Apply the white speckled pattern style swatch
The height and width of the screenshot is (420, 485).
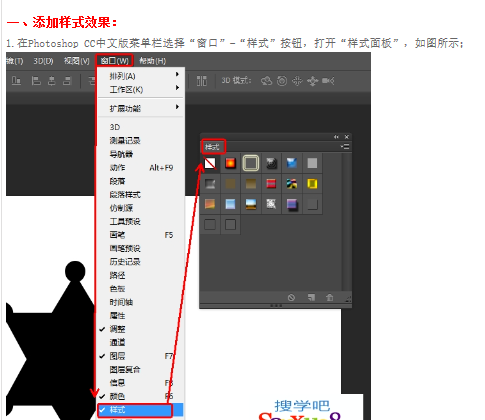click(x=271, y=204)
